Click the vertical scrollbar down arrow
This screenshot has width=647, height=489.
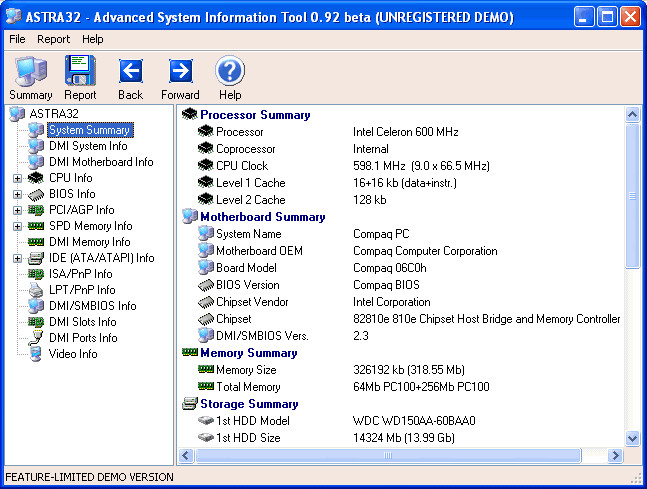pos(632,437)
